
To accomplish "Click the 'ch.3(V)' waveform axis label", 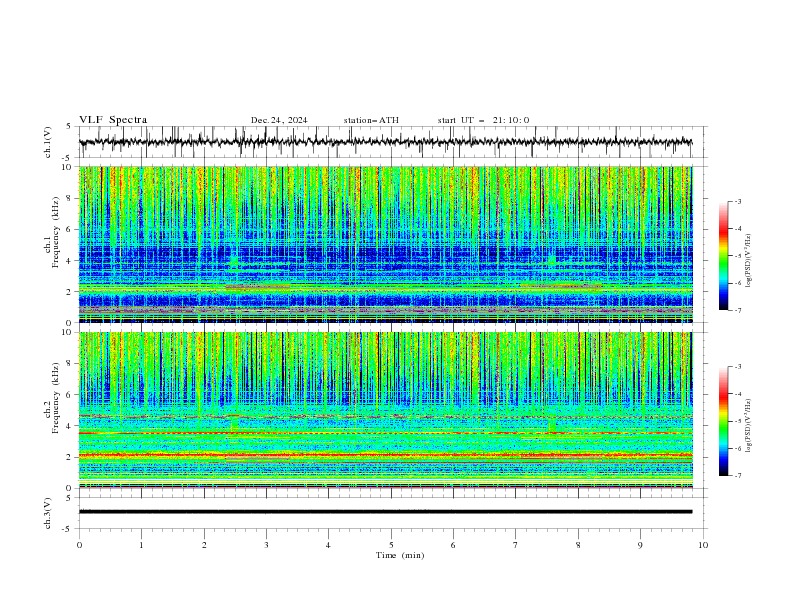I will point(48,513).
